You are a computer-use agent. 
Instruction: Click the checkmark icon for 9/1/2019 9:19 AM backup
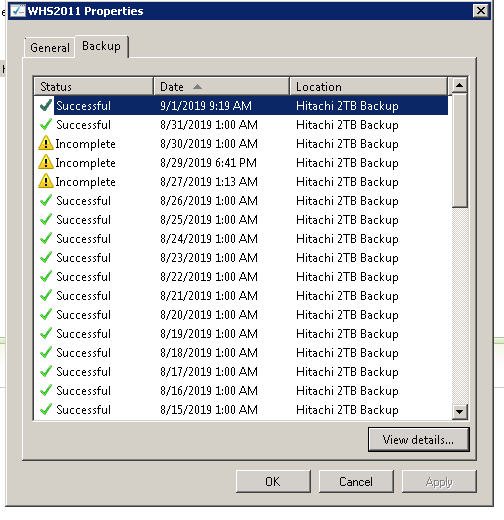(x=46, y=105)
